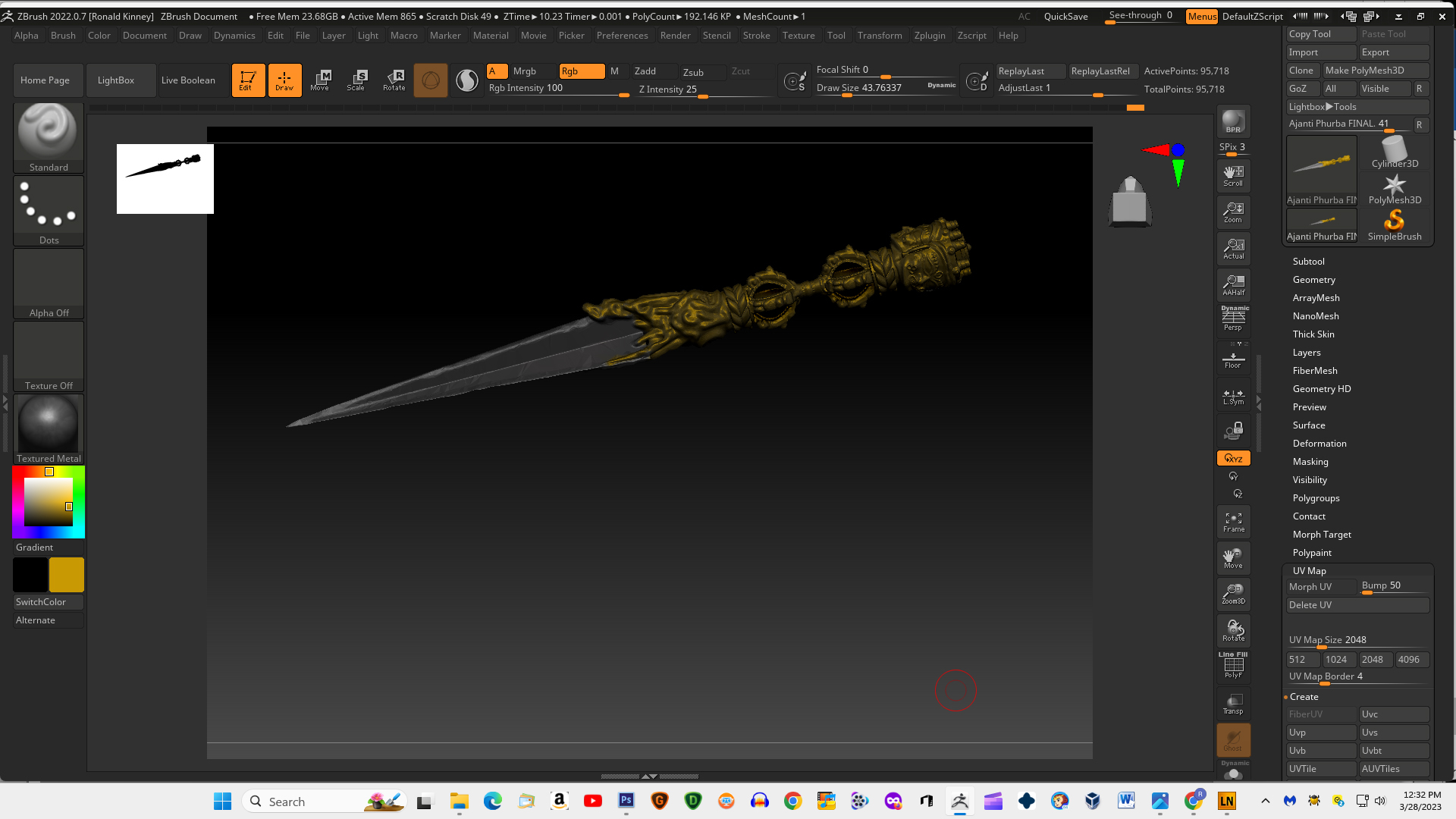Adjust the Rgb Intensity slider
This screenshot has width=1456, height=819.
pos(559,89)
